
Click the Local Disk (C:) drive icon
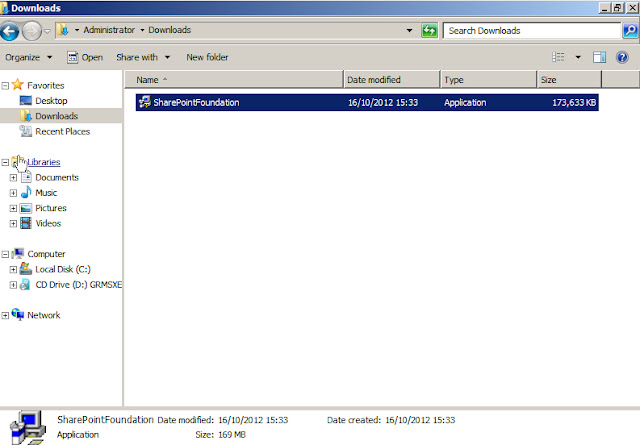(26, 269)
